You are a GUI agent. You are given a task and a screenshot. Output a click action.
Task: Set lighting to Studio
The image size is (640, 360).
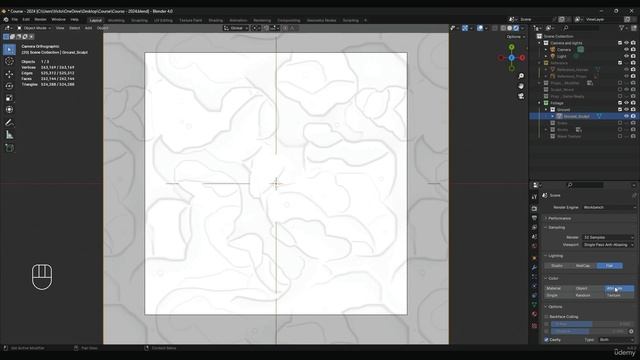click(557, 266)
